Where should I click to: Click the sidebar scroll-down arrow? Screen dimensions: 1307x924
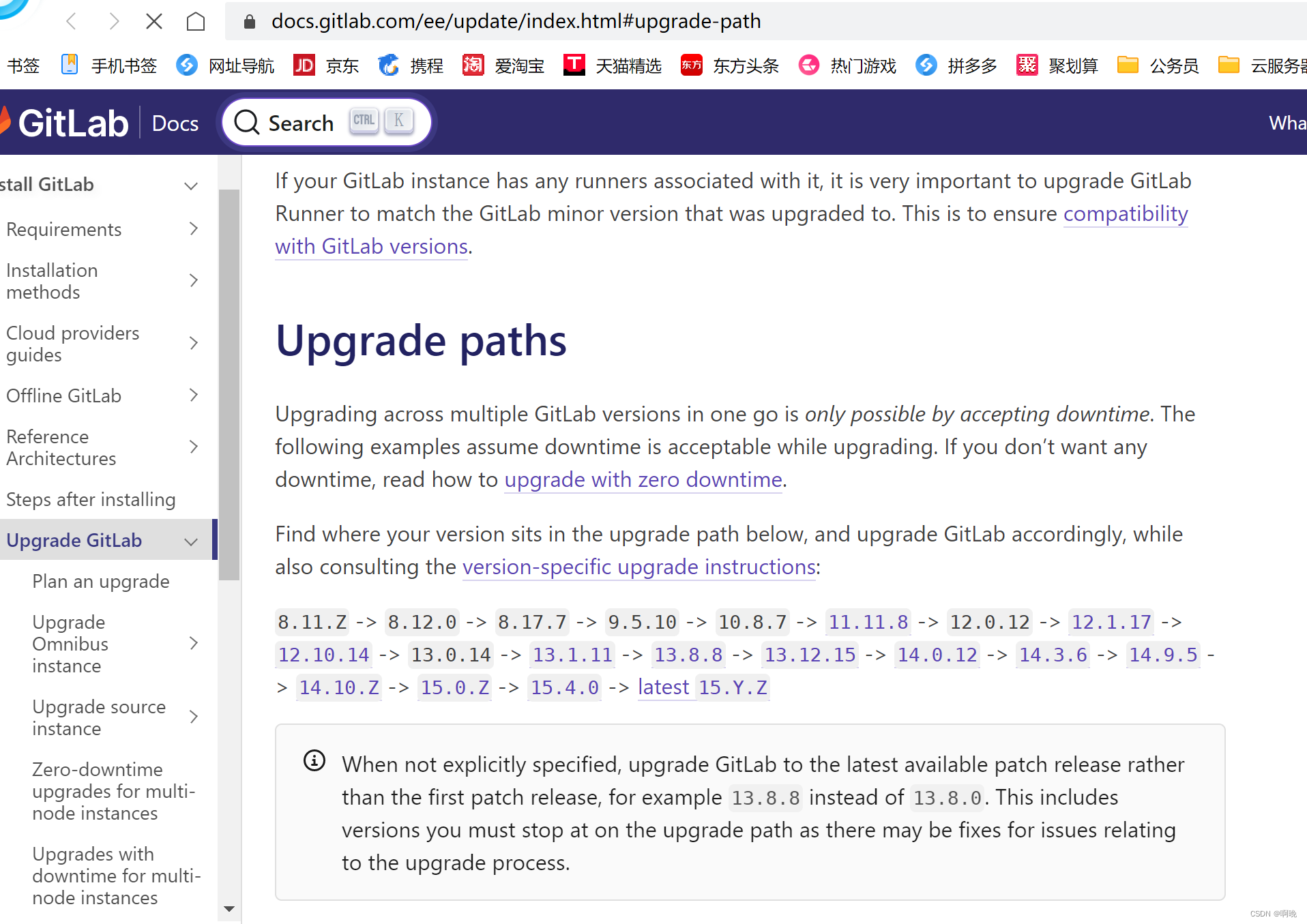tap(229, 909)
